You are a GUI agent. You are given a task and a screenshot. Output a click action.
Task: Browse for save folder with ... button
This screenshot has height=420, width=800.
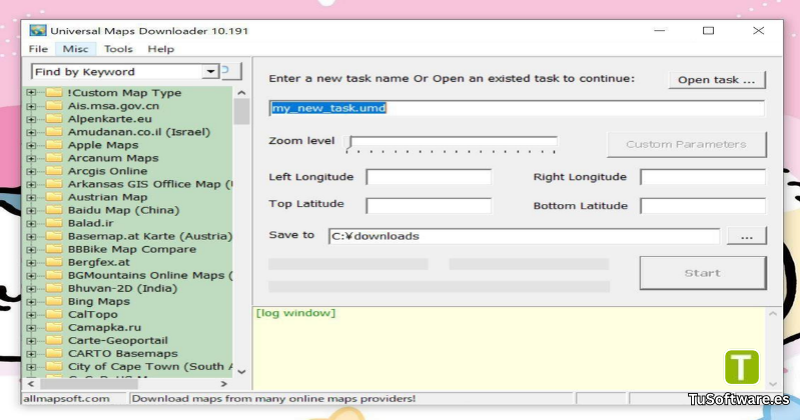pos(746,237)
